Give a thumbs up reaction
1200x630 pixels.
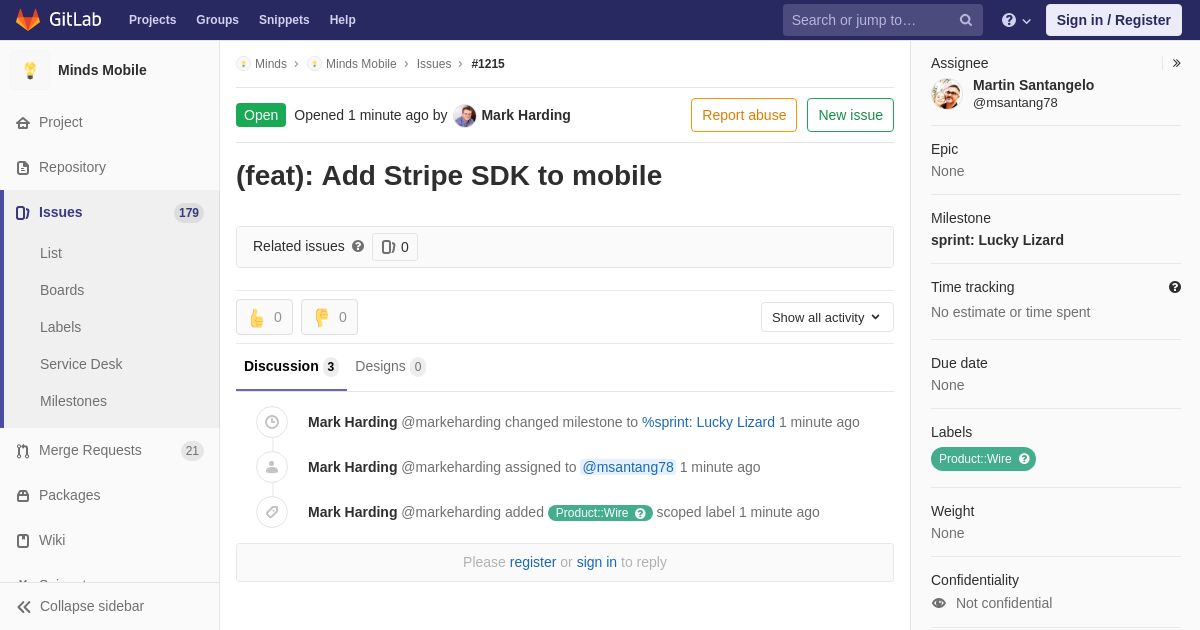(264, 317)
